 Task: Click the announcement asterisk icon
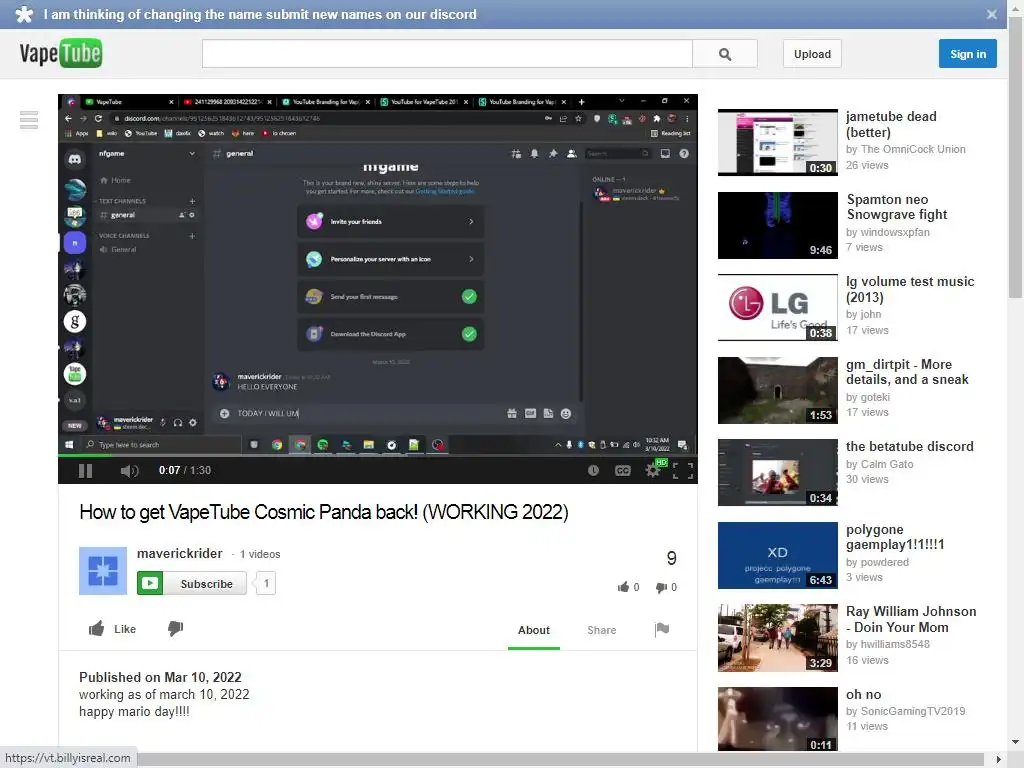point(24,14)
